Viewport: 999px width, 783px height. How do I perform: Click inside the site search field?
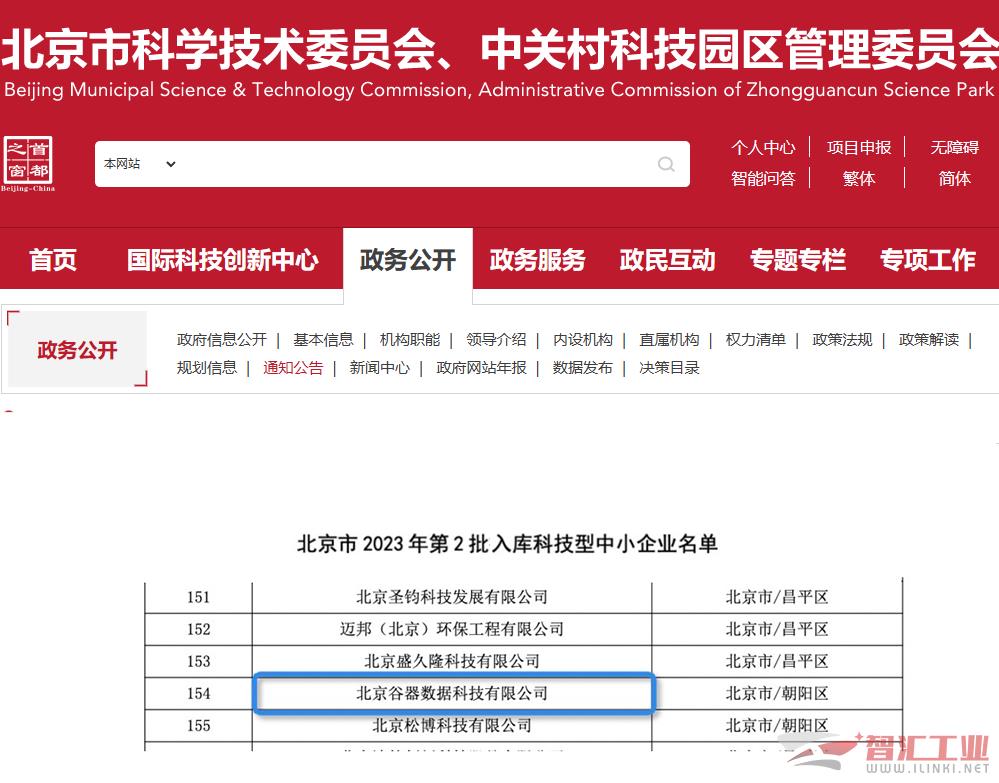tap(410, 164)
